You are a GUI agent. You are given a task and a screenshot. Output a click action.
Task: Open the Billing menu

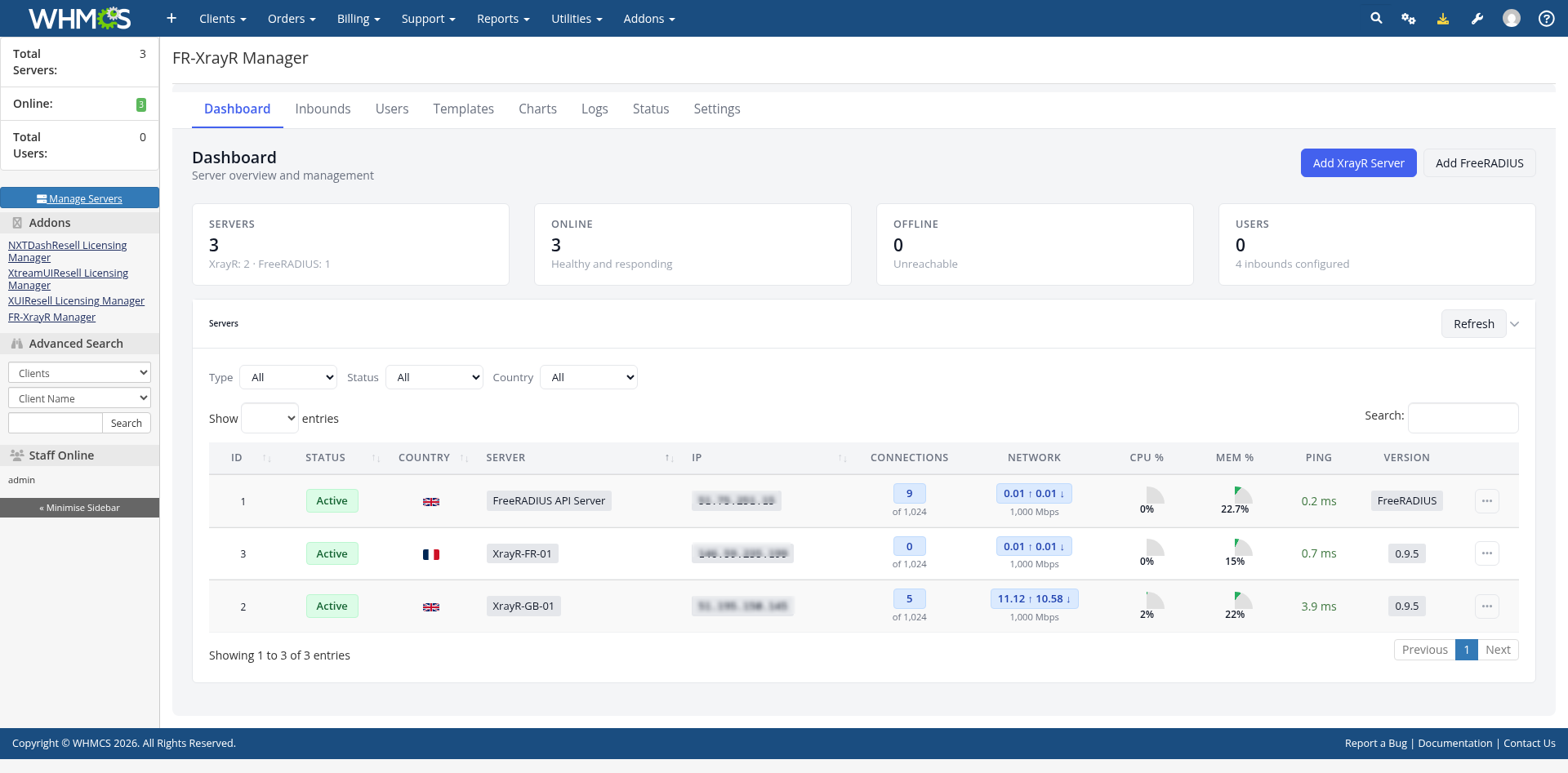click(359, 18)
